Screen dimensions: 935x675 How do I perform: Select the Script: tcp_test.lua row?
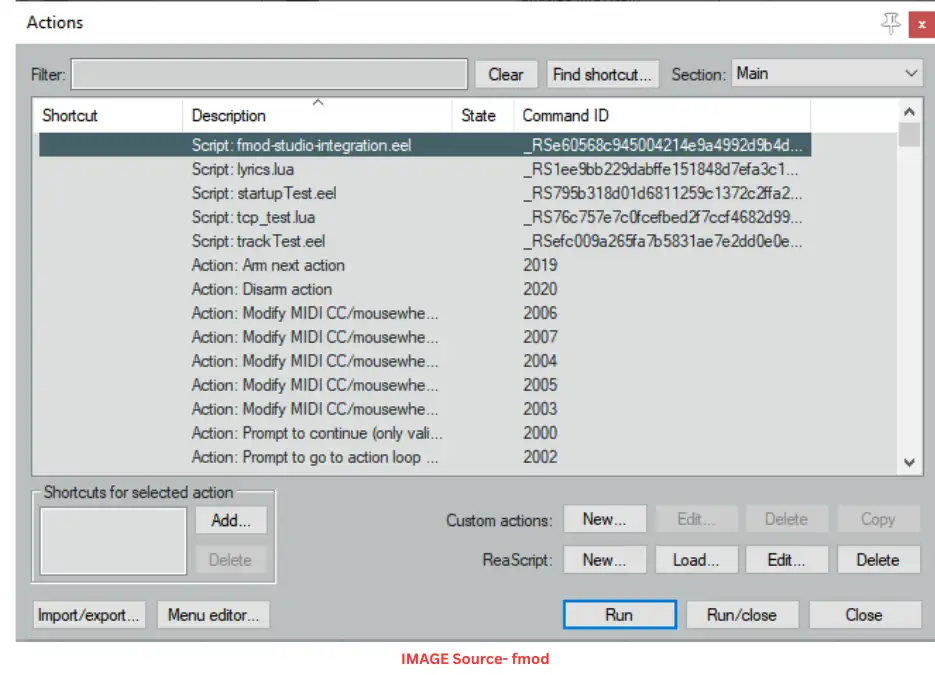click(x=253, y=218)
